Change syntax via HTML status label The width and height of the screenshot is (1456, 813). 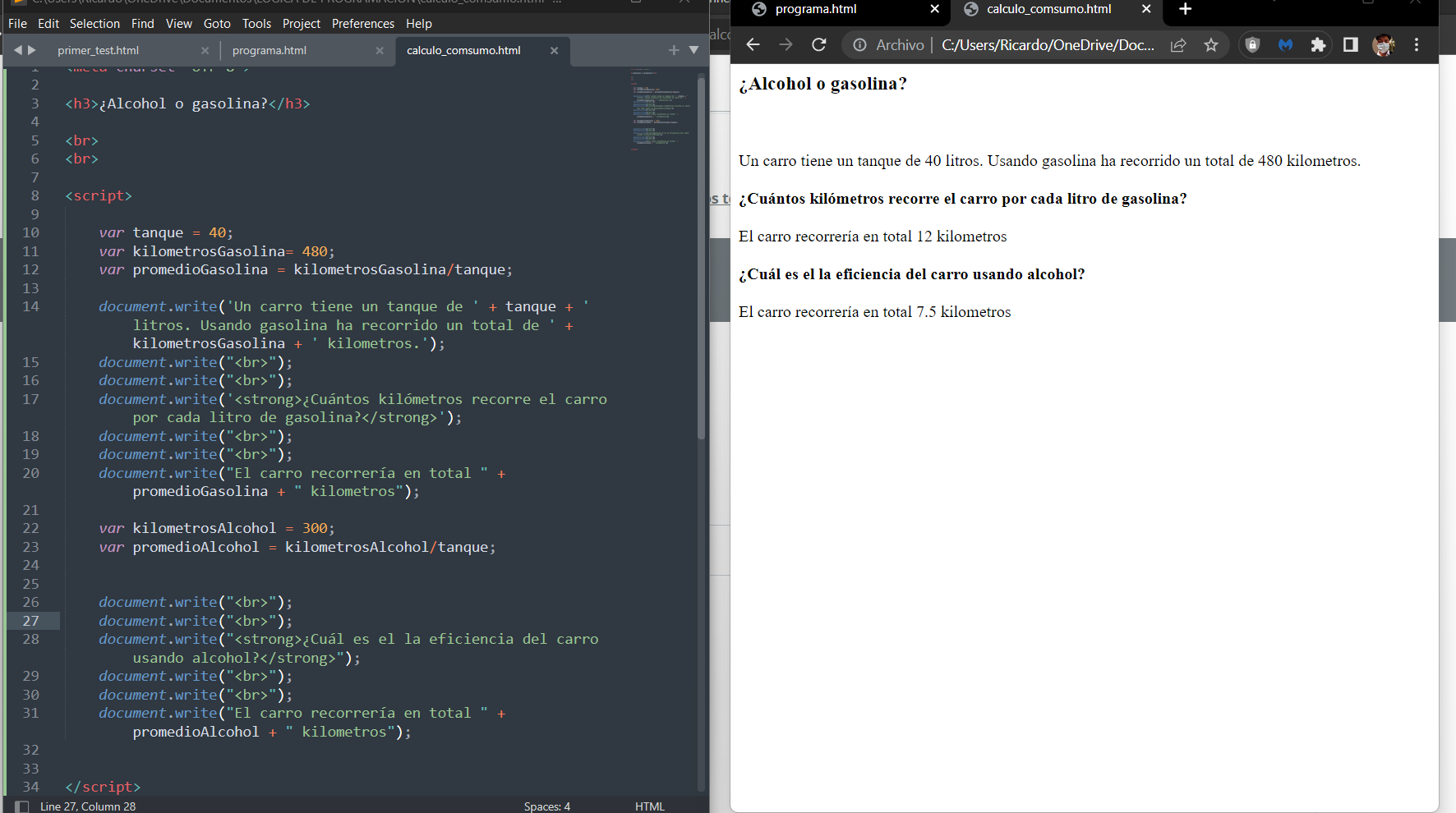(650, 806)
